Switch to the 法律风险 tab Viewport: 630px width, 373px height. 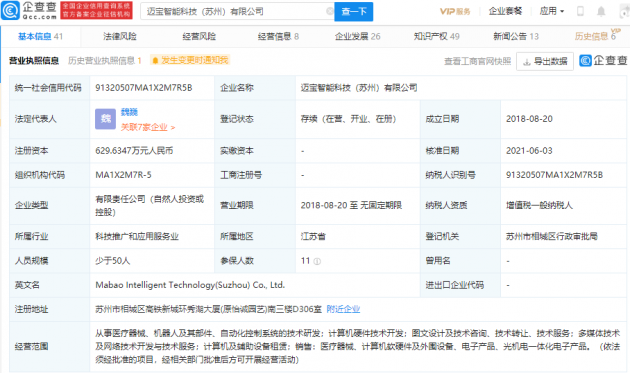tap(120, 37)
